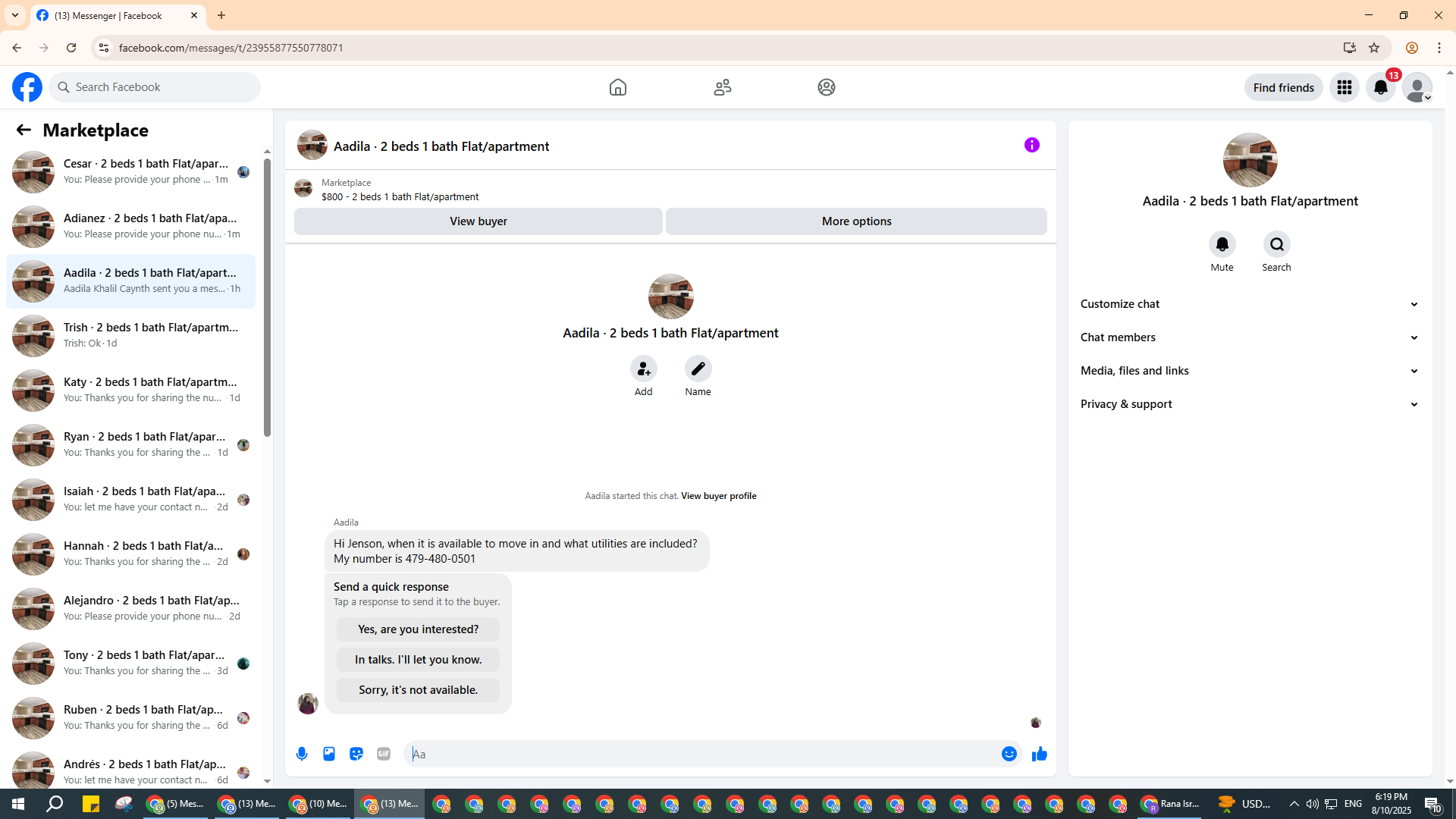Toggle the conversation information panel icon

tap(1031, 145)
